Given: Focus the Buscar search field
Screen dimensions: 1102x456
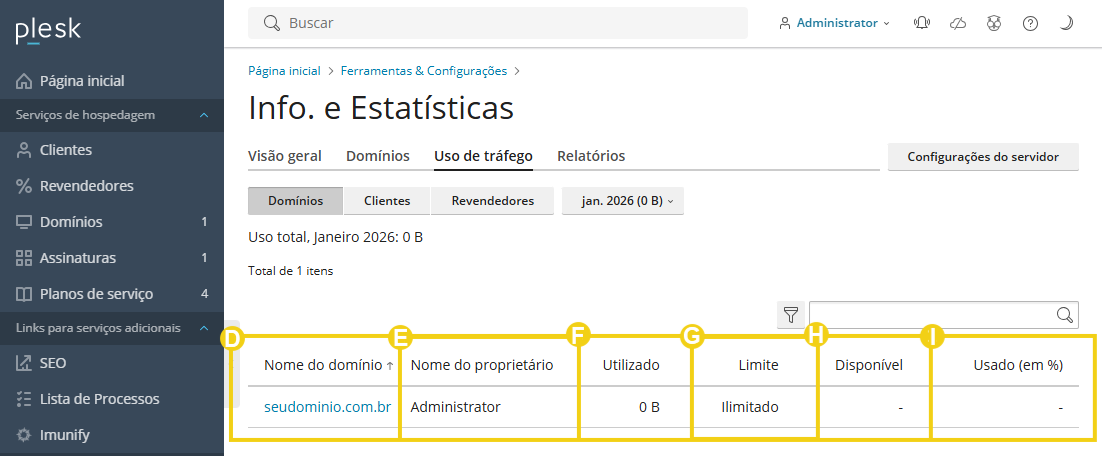Looking at the screenshot, I should coord(498,23).
